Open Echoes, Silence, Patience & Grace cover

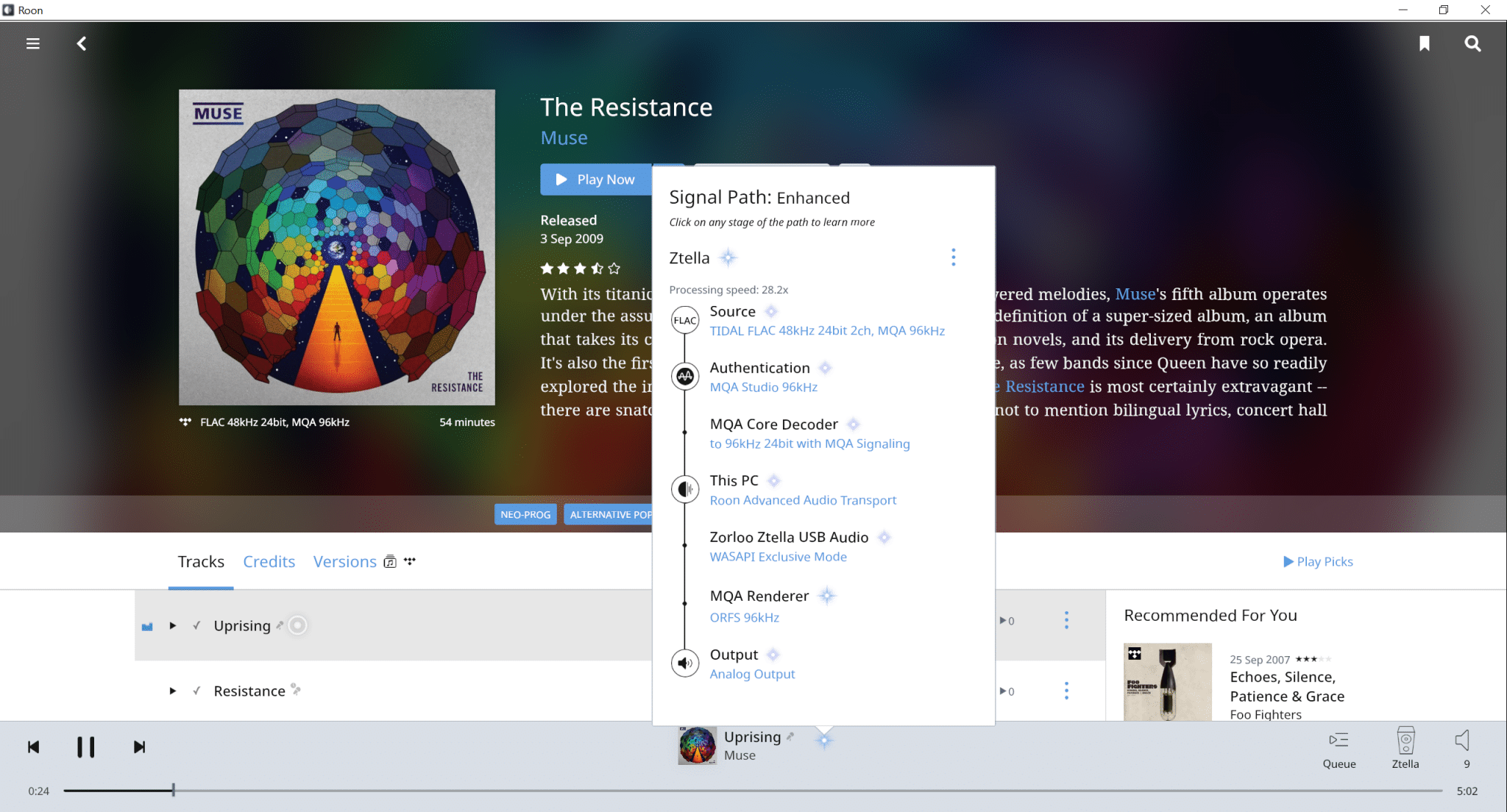[x=1168, y=682]
